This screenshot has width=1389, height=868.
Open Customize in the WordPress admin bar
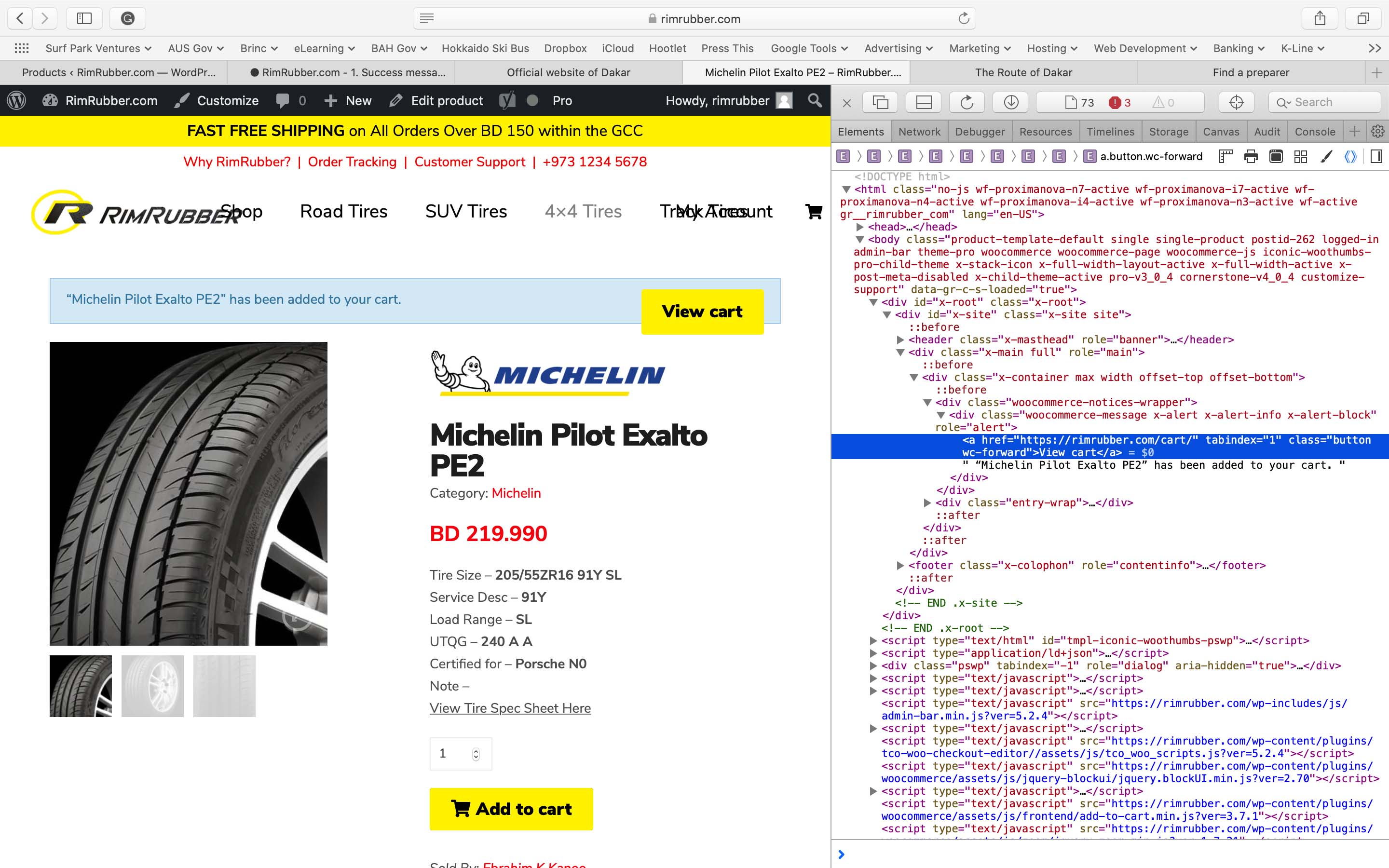pos(217,100)
